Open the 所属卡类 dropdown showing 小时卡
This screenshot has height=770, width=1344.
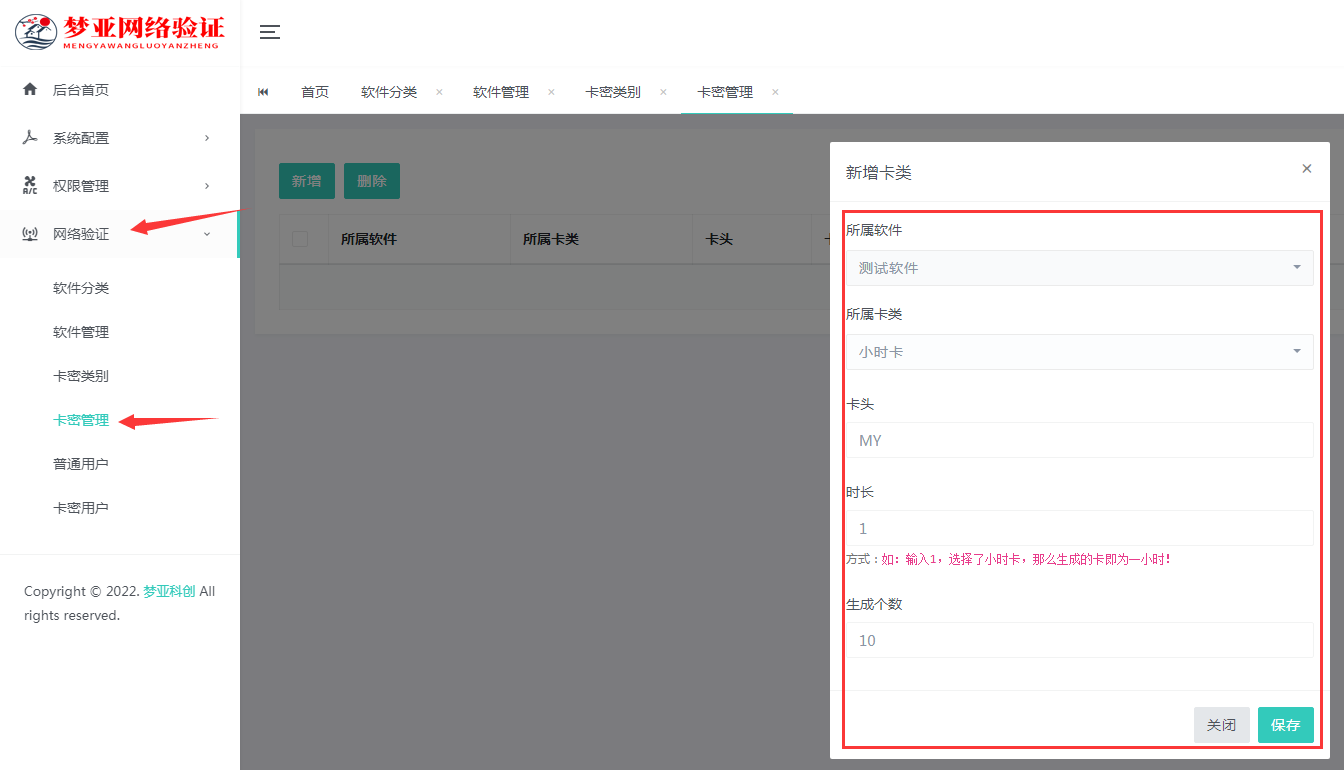[x=1078, y=351]
